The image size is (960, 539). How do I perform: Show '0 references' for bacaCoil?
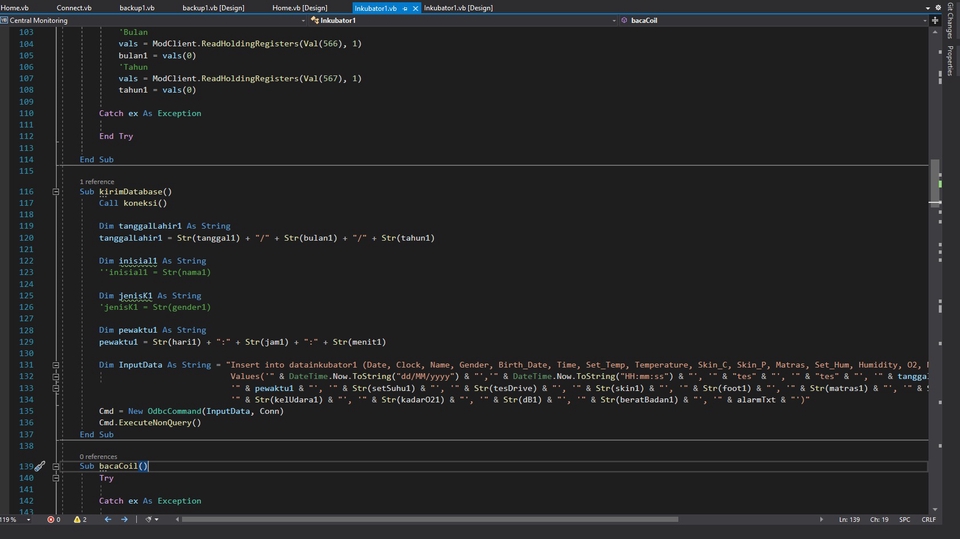tap(98, 456)
